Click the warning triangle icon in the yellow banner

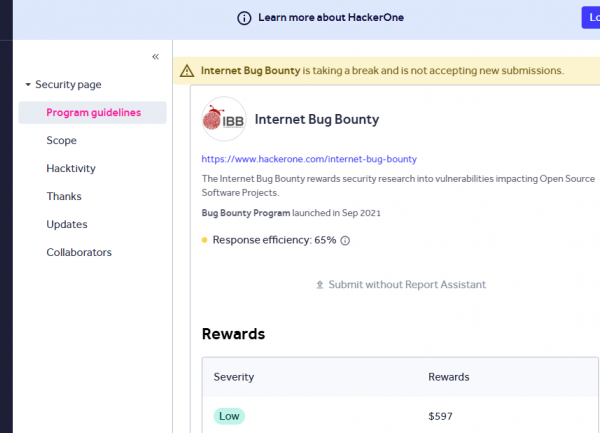(x=187, y=71)
